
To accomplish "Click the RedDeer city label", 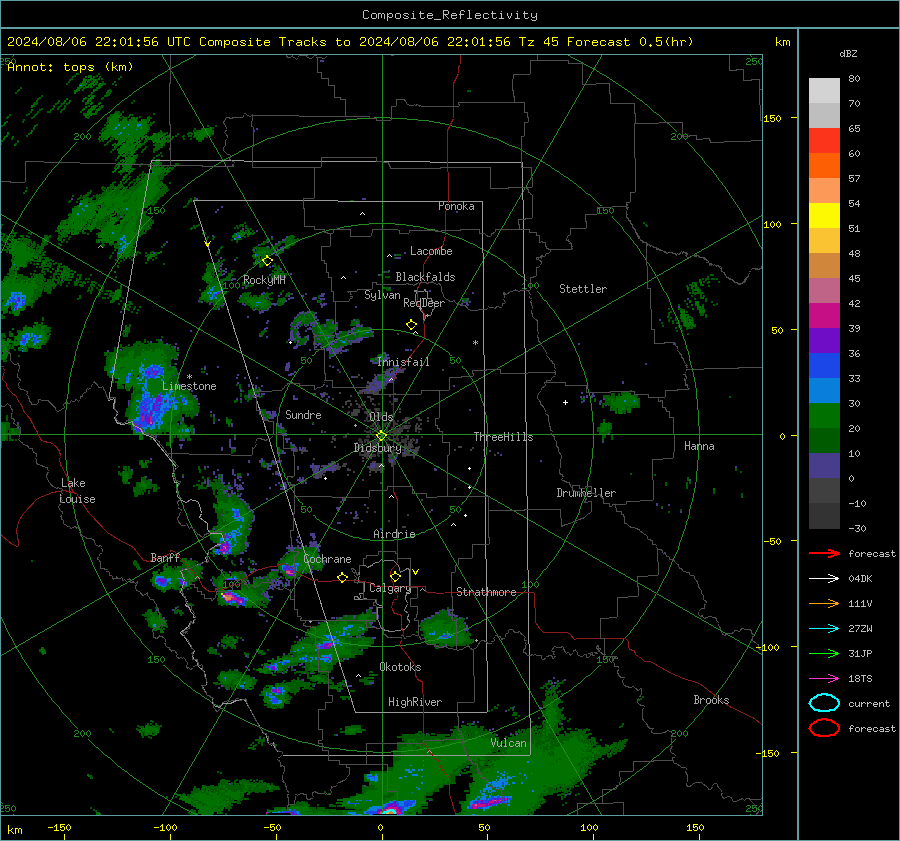I will tap(424, 303).
